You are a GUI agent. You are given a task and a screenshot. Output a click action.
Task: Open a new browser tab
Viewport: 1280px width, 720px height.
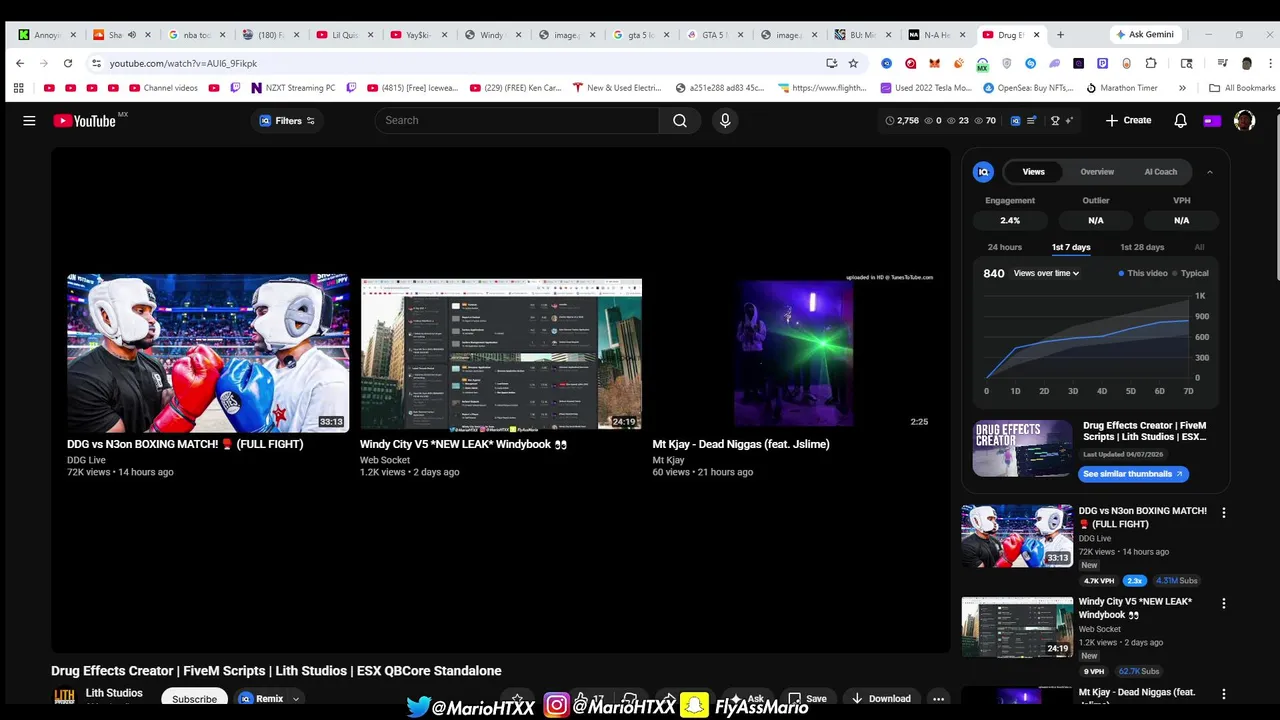[x=1060, y=34]
